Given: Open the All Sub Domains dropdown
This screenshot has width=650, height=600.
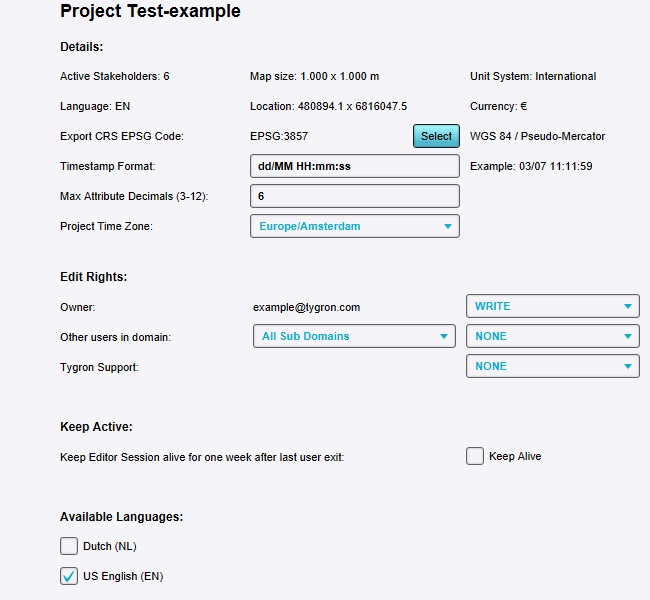Looking at the screenshot, I should (x=355, y=336).
